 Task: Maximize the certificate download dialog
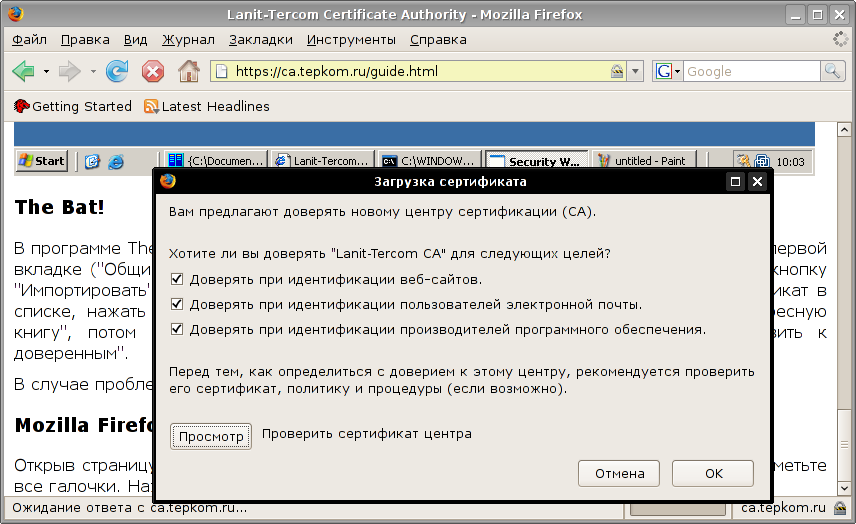pos(735,182)
